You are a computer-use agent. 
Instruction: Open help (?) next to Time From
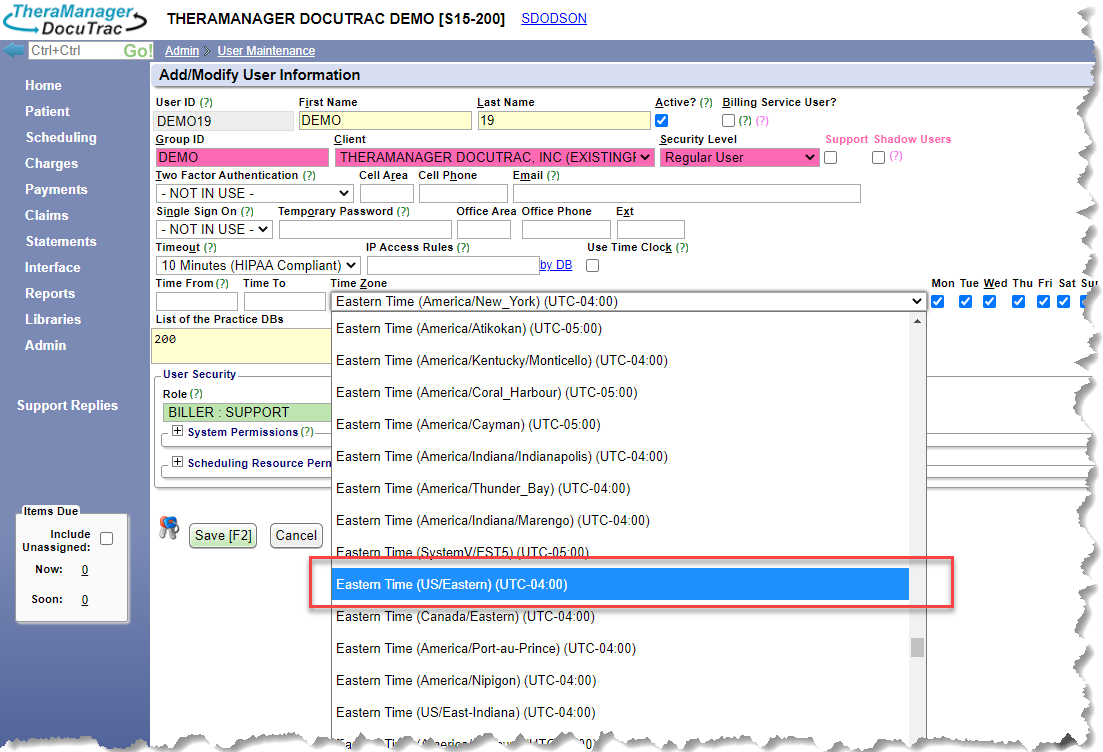click(x=222, y=283)
